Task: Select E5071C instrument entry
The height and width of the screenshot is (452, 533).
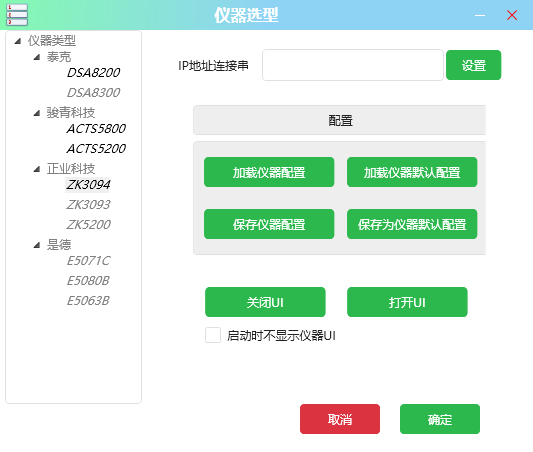Action: tap(88, 261)
